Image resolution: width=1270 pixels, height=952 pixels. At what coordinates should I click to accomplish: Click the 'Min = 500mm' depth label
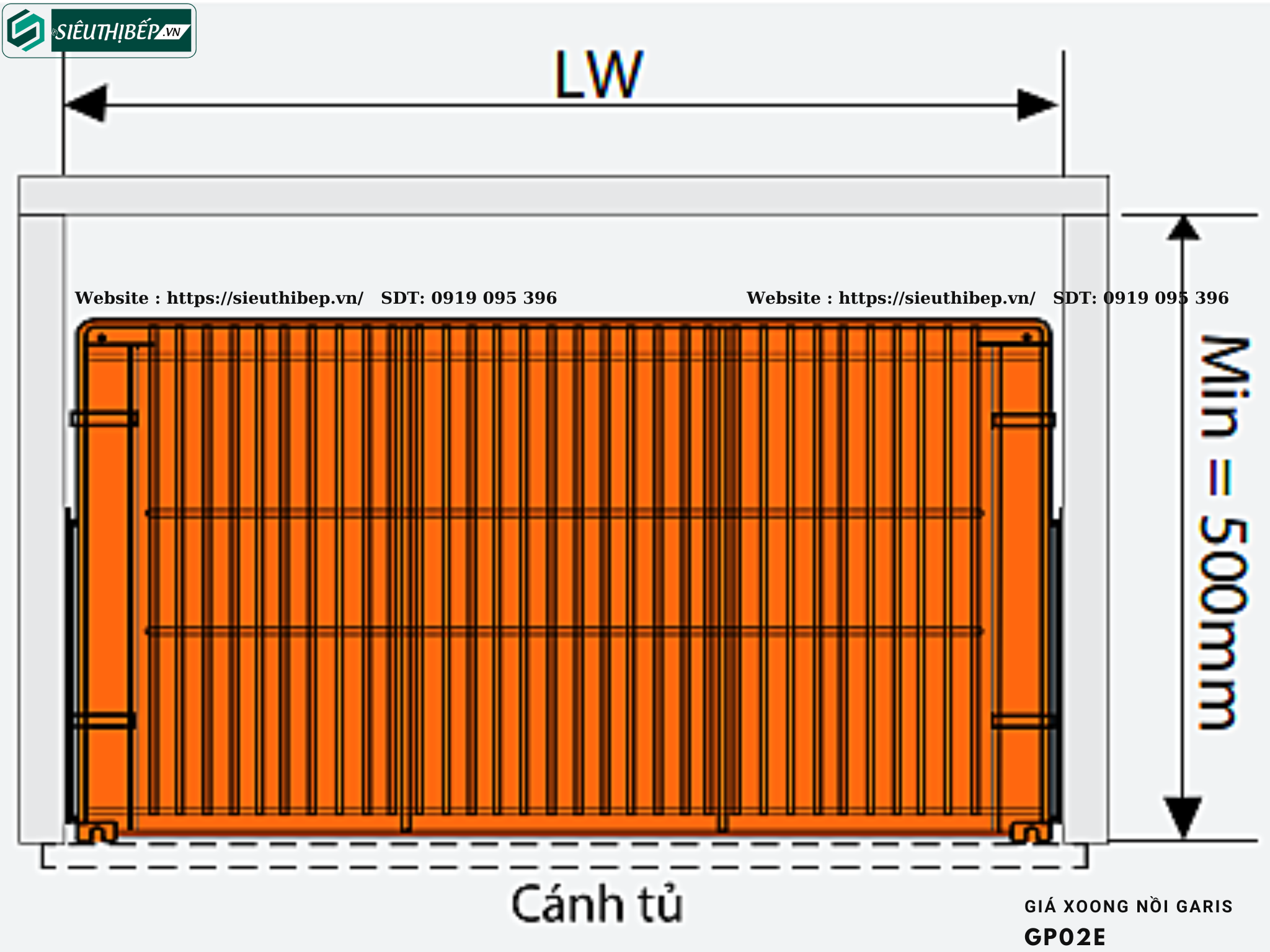[1223, 532]
